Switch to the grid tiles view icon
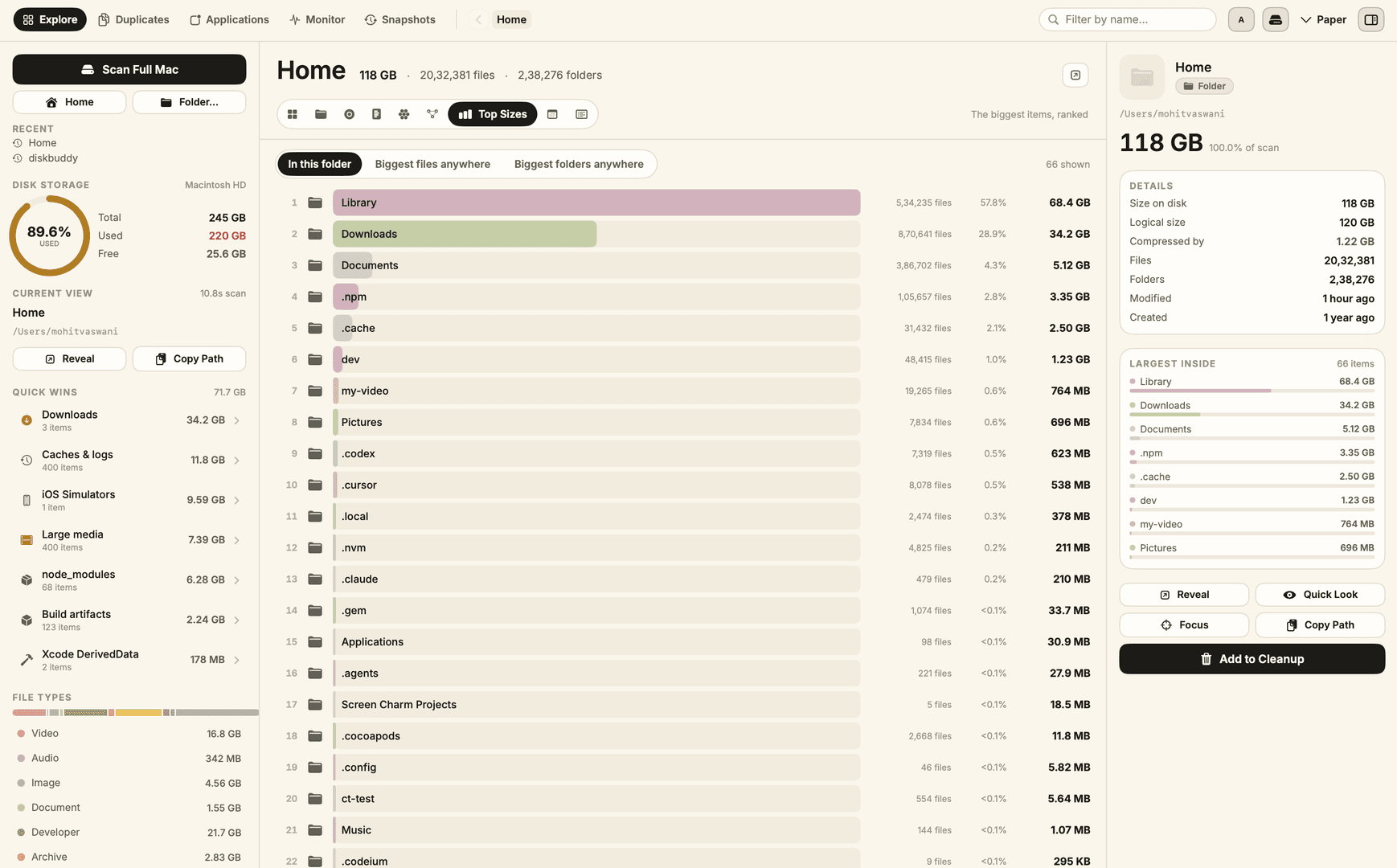1397x868 pixels. (293, 114)
